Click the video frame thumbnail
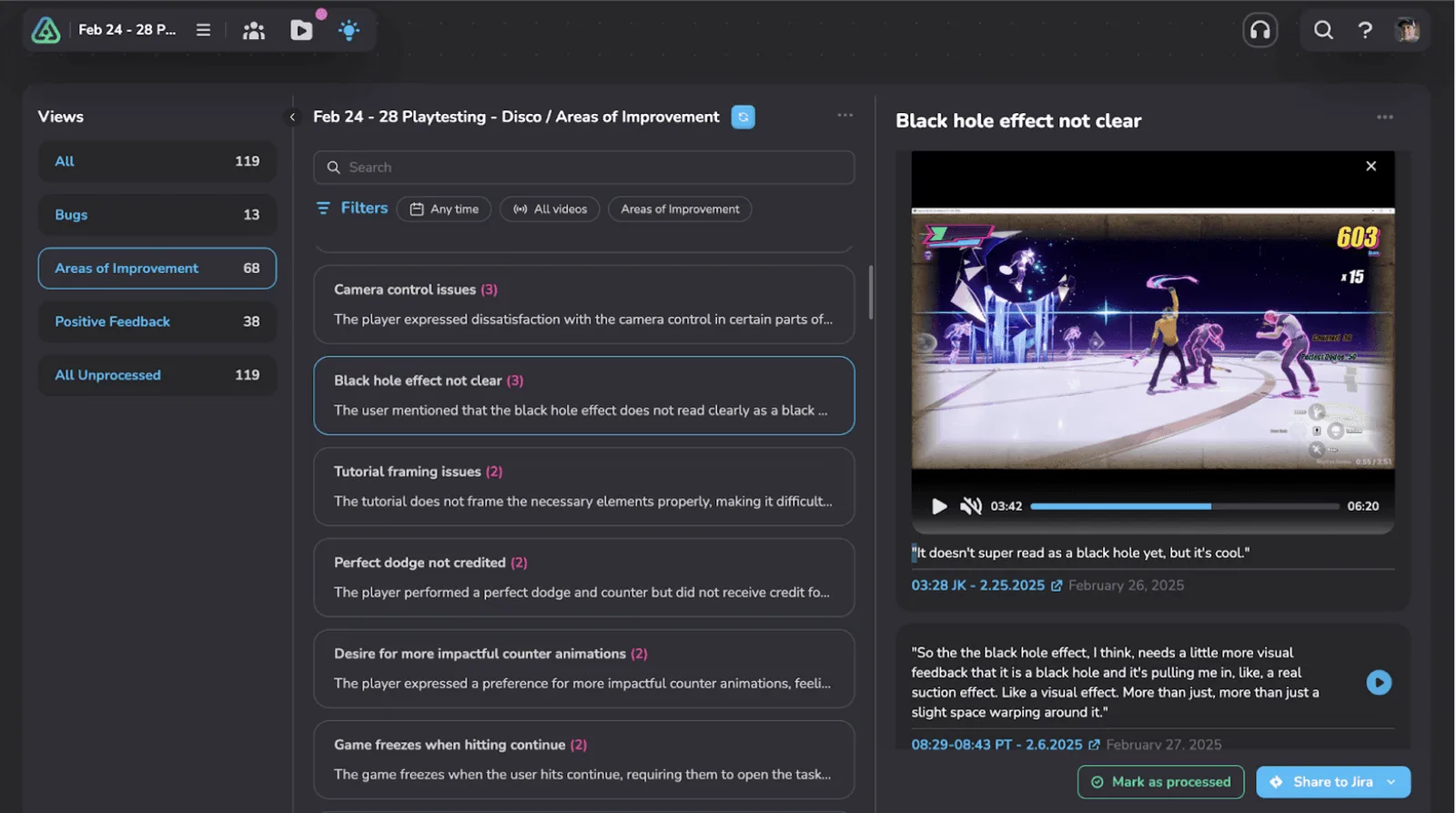 pyautogui.click(x=1153, y=339)
